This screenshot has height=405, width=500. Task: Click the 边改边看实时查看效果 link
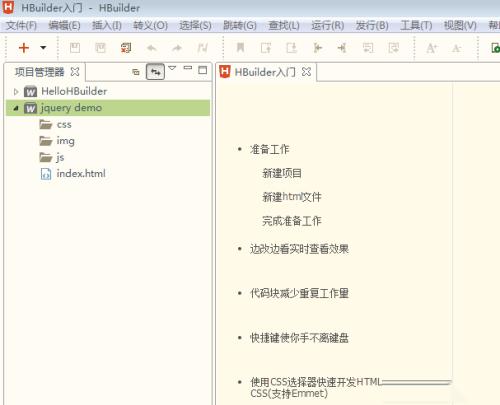299,249
